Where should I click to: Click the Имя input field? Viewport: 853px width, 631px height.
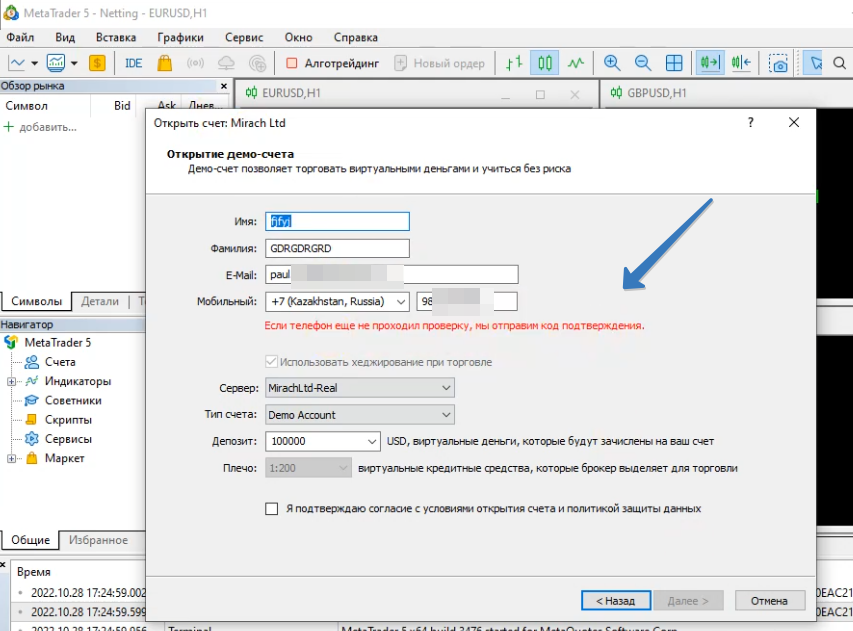point(337,221)
